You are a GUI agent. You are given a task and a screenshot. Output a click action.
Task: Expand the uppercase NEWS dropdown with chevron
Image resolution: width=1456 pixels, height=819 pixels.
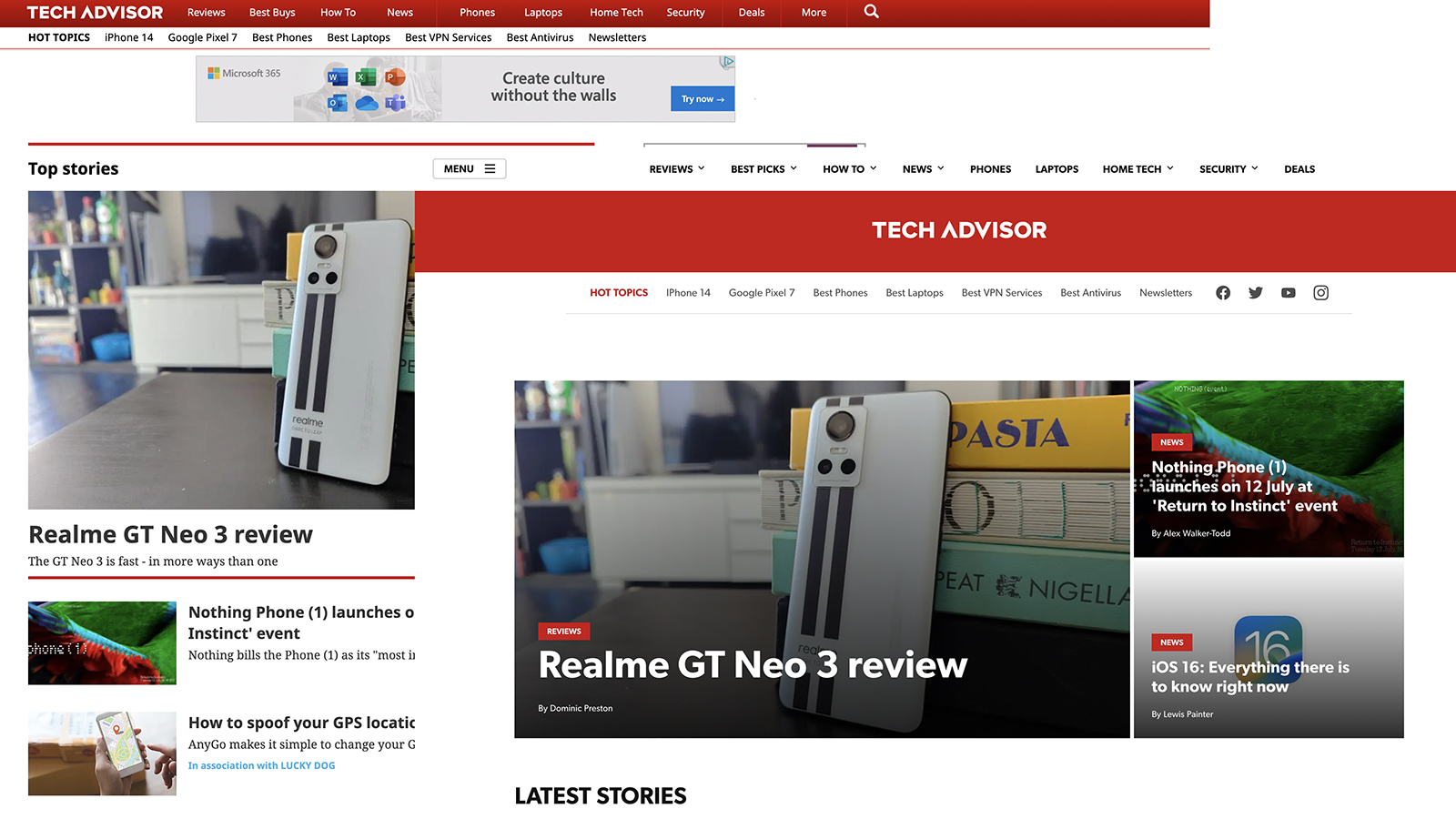(924, 169)
